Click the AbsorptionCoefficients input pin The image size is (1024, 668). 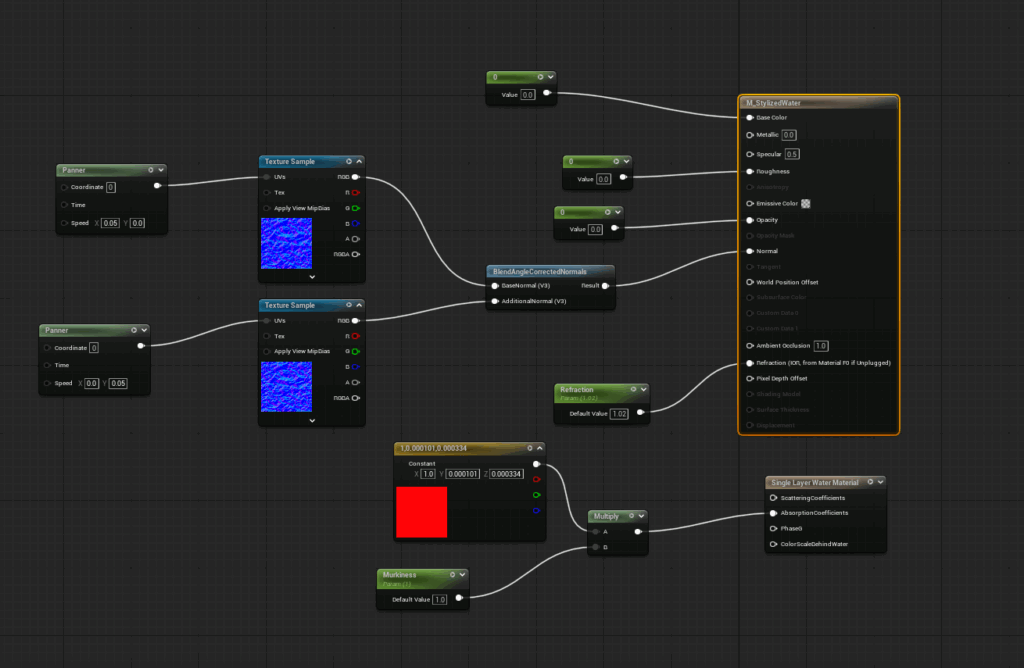pos(773,513)
